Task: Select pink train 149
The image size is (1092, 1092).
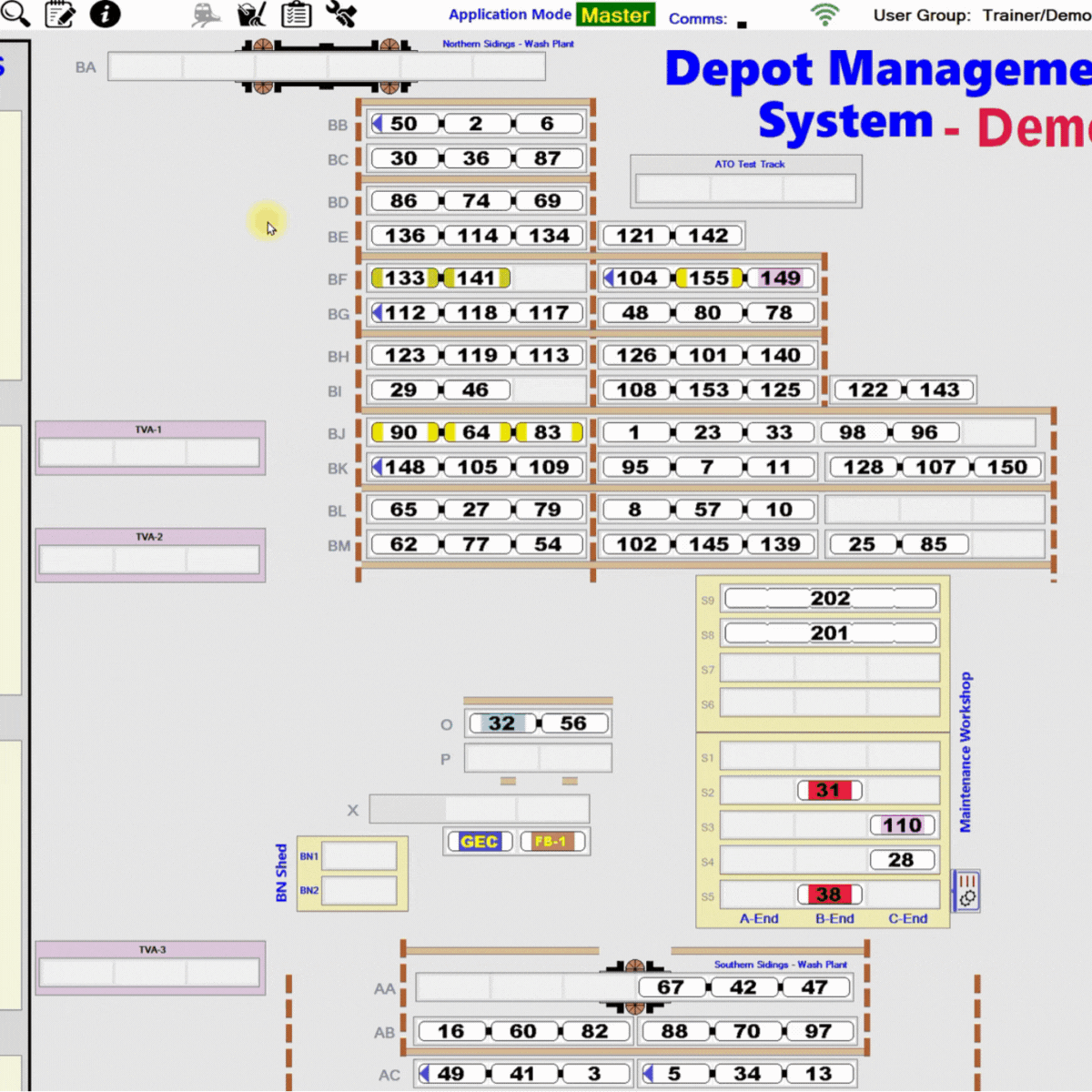Action: click(781, 278)
